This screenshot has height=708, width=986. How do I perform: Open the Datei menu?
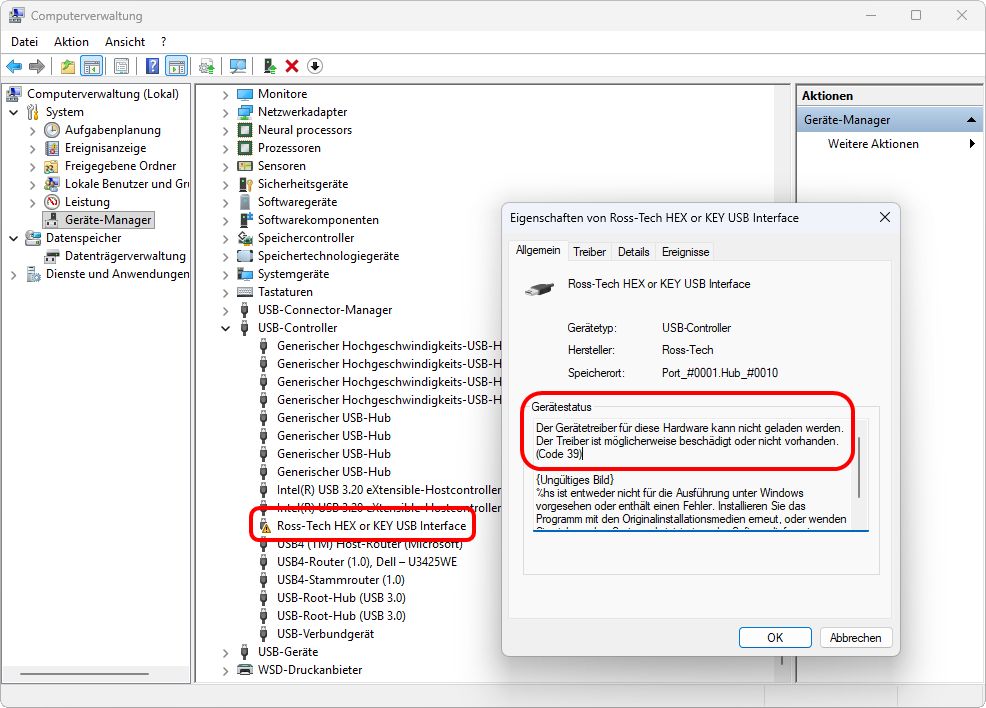click(x=25, y=41)
